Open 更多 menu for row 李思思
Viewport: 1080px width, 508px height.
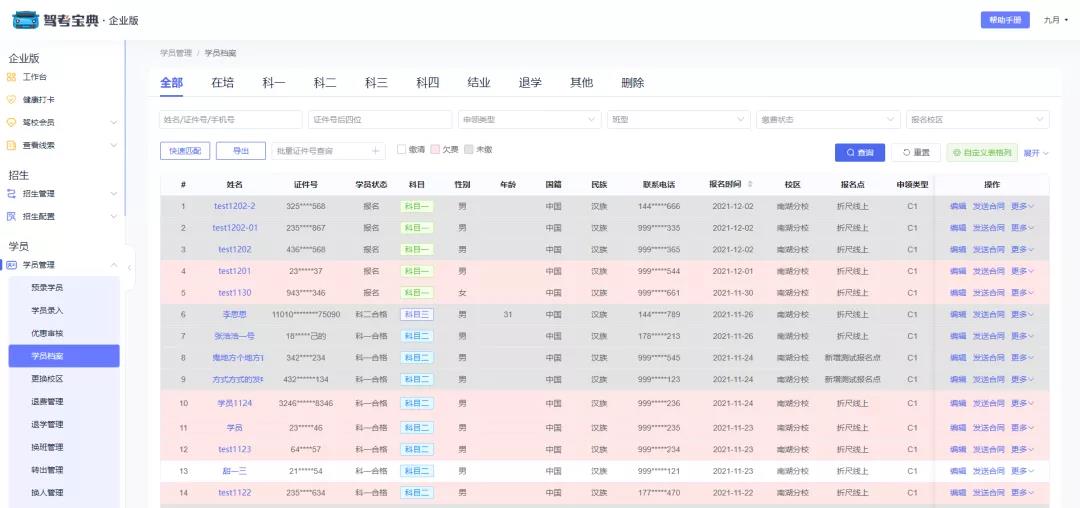point(1023,315)
